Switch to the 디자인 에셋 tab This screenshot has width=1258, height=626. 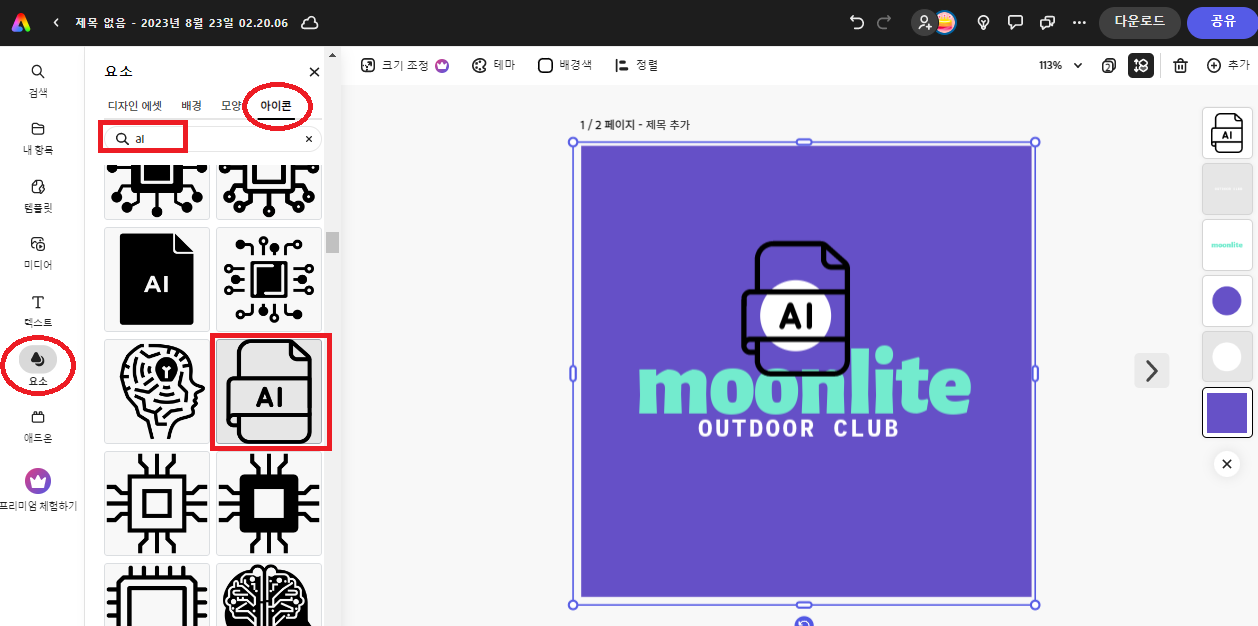tap(135, 105)
